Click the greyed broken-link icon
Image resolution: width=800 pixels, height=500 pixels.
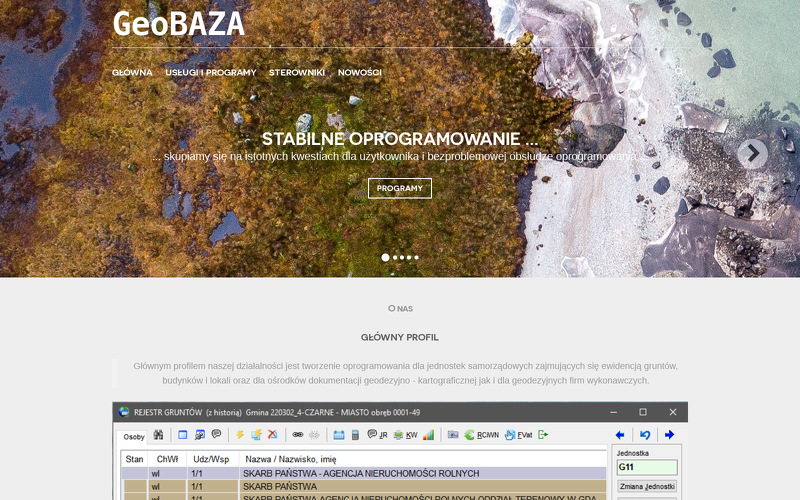pos(314,435)
